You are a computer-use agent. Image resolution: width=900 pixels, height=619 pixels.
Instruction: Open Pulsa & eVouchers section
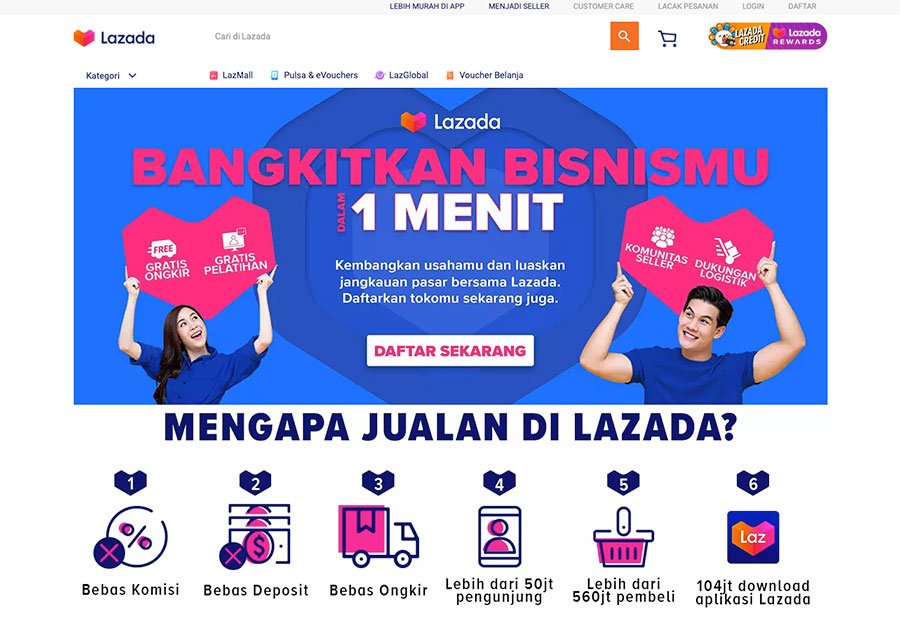[x=314, y=75]
